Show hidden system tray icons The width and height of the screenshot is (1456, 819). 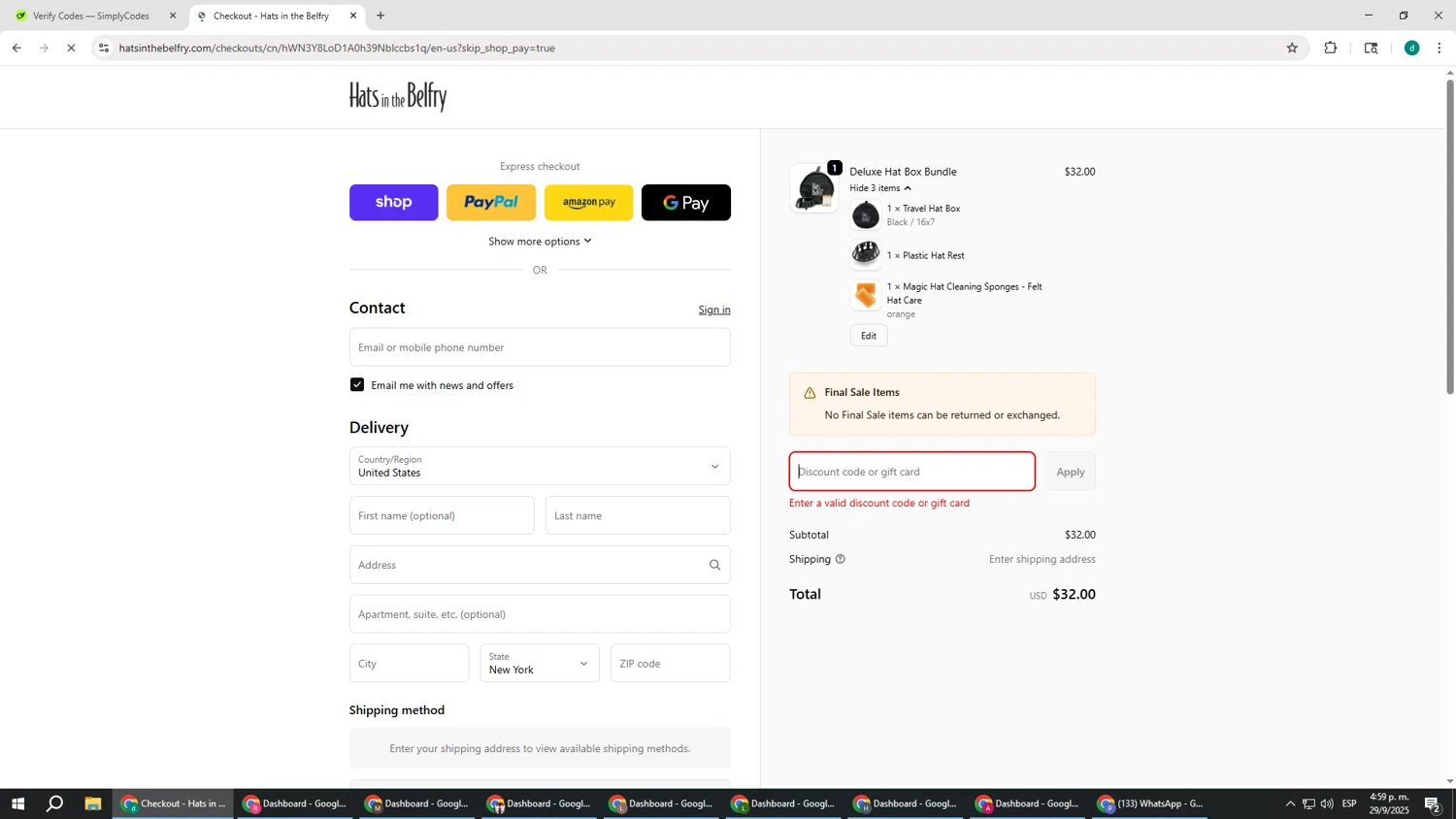1290,803
